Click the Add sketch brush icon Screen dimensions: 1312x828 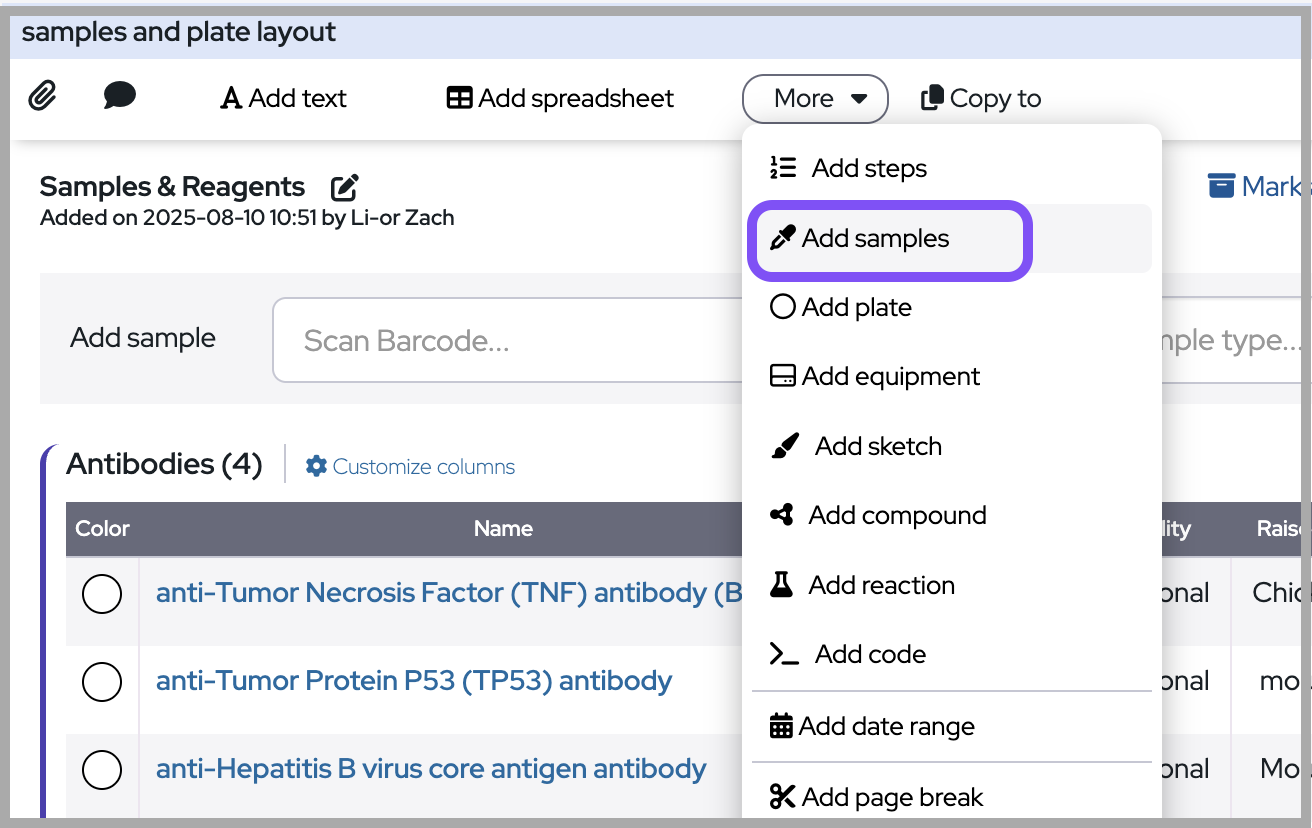[x=785, y=446]
